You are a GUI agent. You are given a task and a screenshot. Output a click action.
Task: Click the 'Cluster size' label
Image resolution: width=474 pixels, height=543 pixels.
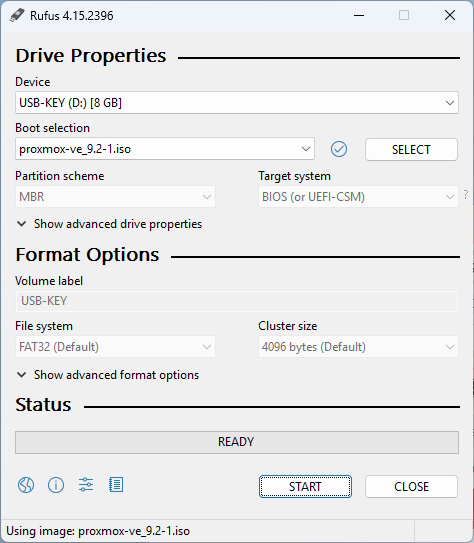point(288,326)
